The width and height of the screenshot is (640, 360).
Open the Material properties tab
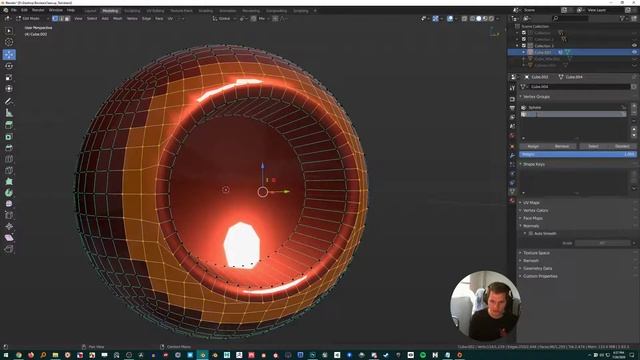pyautogui.click(x=512, y=200)
